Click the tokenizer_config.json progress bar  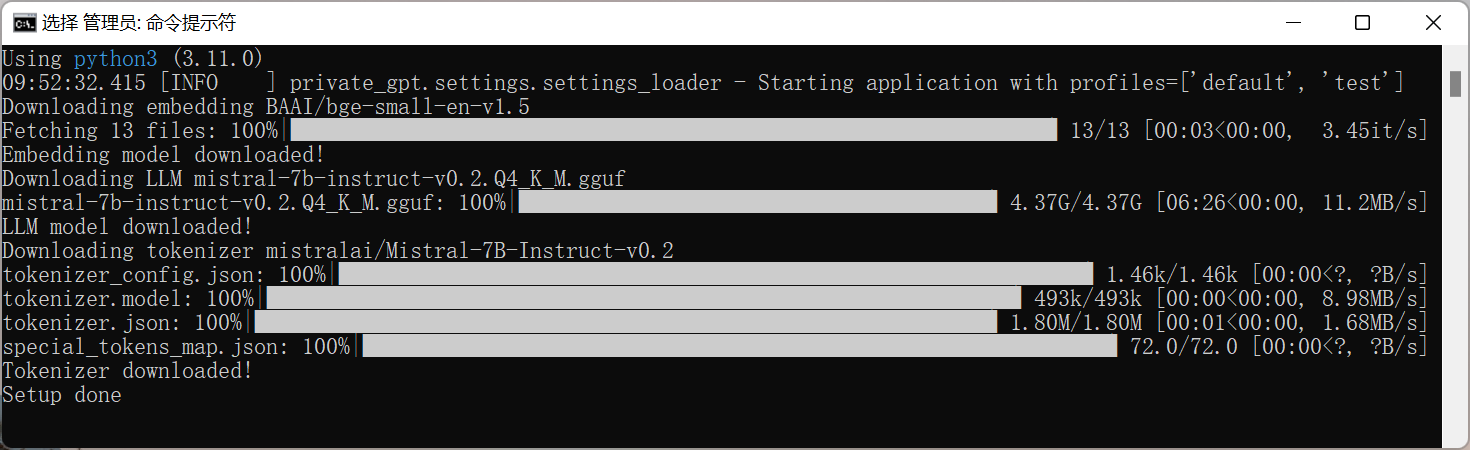coord(716,274)
